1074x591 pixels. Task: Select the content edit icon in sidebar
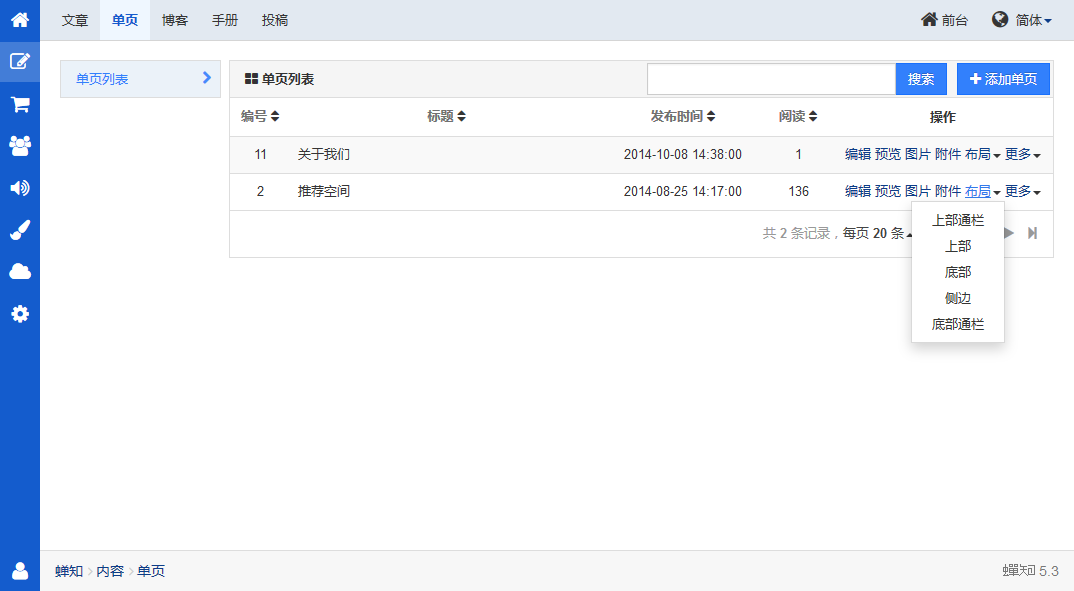20,62
